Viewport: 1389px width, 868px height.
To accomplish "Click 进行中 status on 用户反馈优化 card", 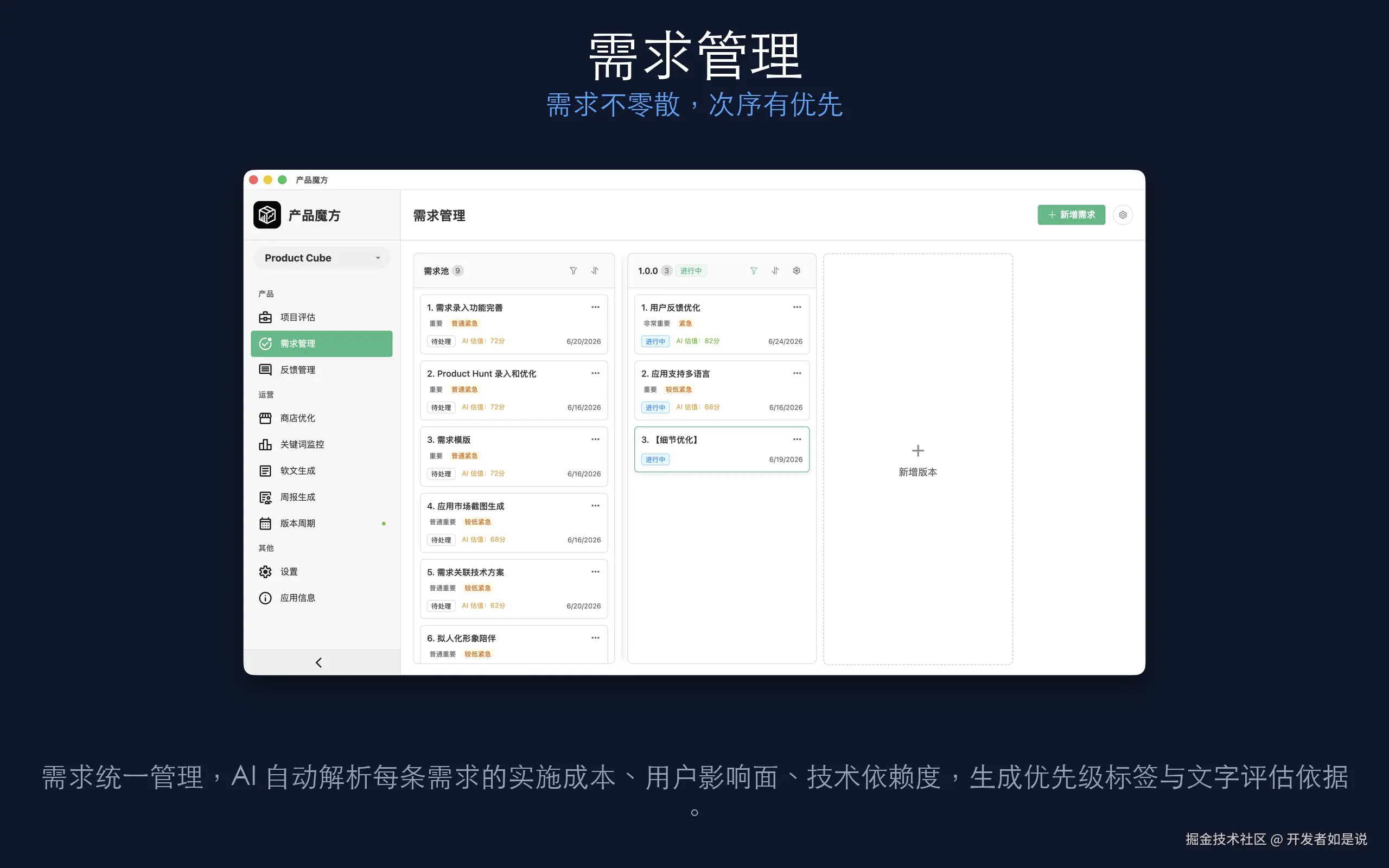I will 655,342.
